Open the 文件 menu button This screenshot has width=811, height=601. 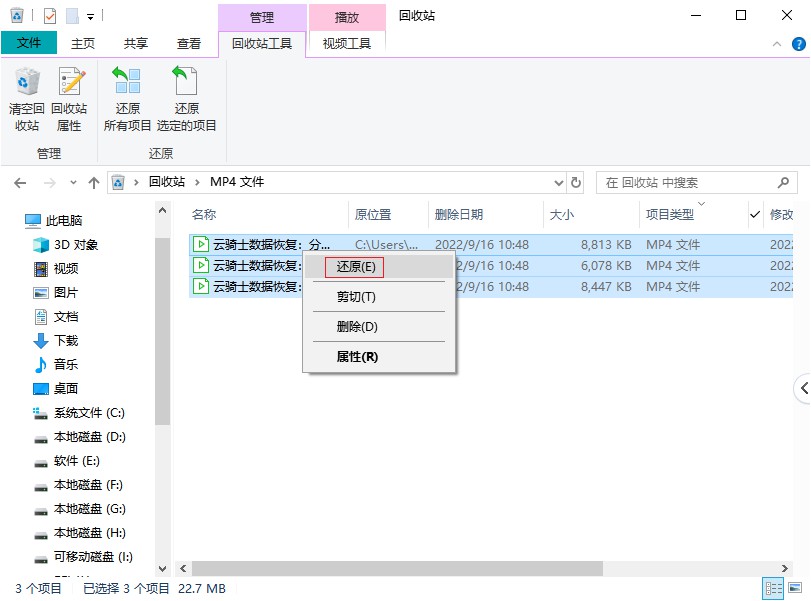click(29, 43)
